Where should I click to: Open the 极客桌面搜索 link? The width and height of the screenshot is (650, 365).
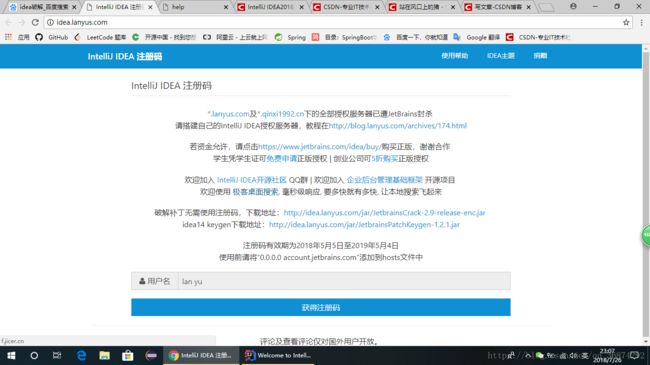click(255, 192)
